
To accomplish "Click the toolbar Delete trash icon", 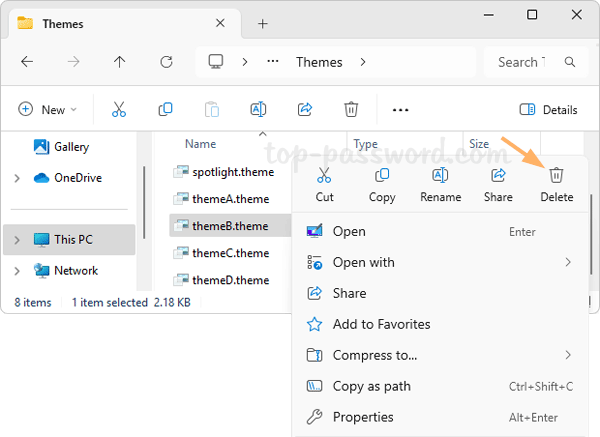I will pos(351,109).
